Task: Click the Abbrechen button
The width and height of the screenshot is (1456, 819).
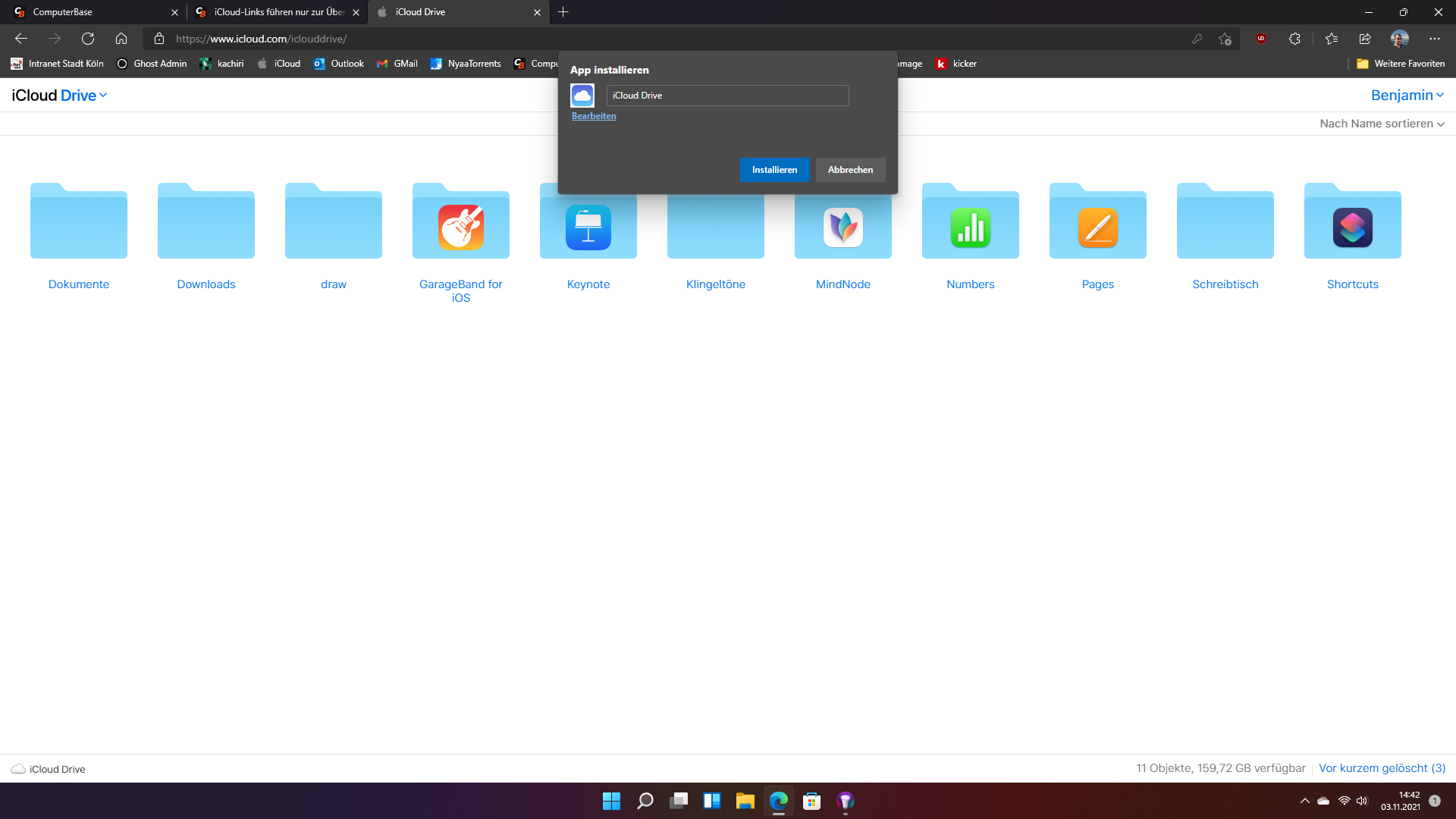Action: (x=850, y=170)
